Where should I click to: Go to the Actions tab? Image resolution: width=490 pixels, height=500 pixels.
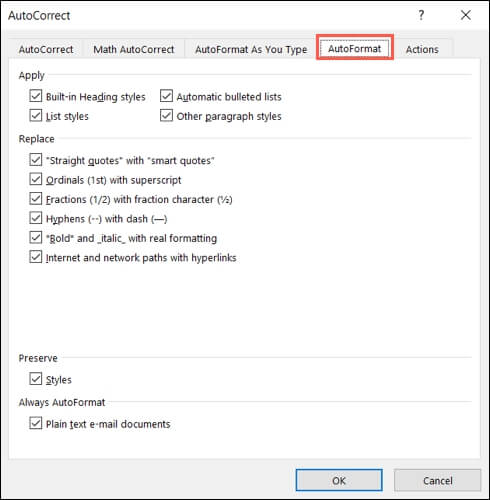(422, 49)
